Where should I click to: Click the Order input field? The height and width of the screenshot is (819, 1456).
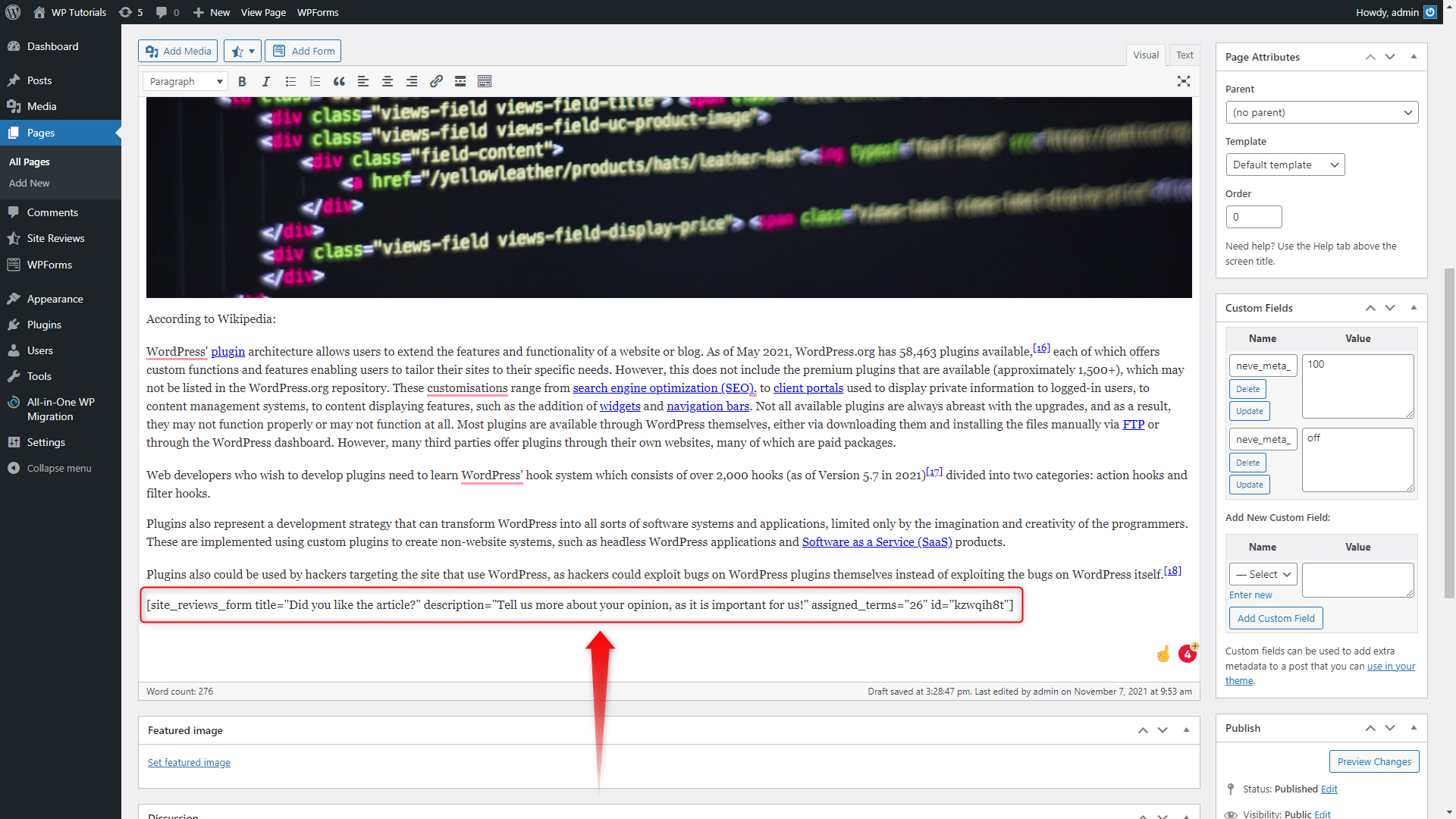1254,216
